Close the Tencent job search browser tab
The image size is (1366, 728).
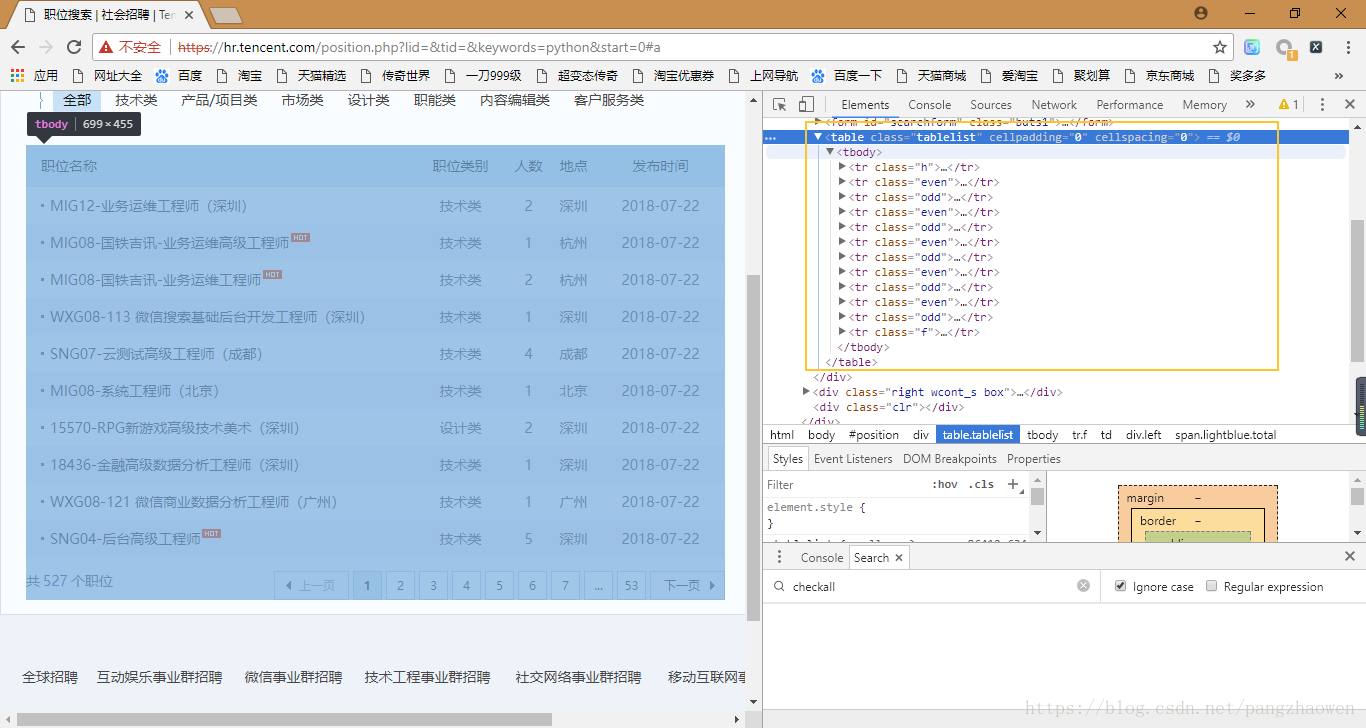pos(189,15)
